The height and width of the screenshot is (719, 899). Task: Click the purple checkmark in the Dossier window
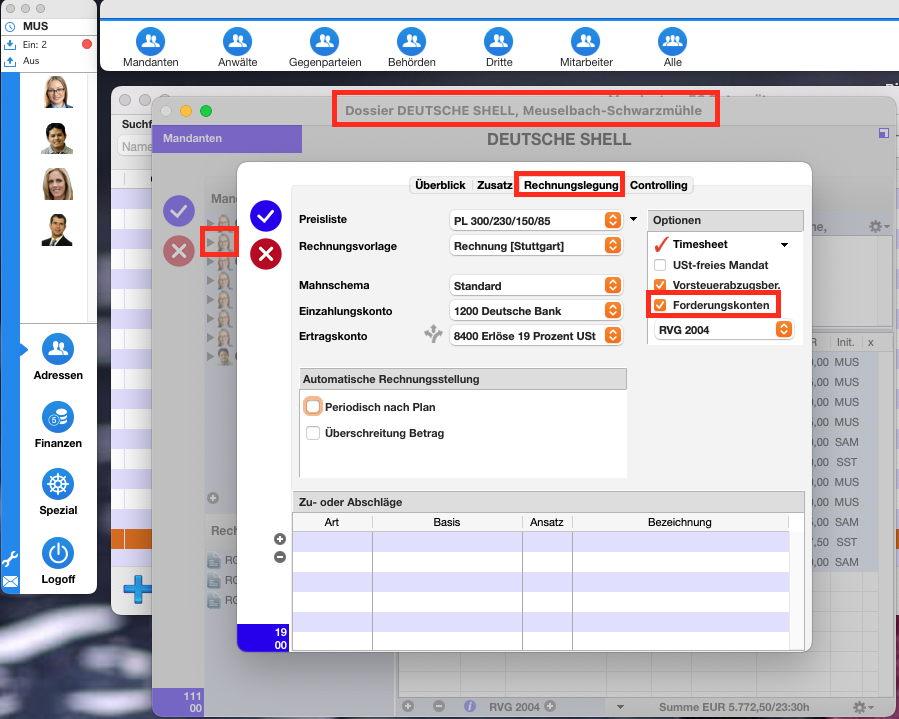[x=179, y=211]
